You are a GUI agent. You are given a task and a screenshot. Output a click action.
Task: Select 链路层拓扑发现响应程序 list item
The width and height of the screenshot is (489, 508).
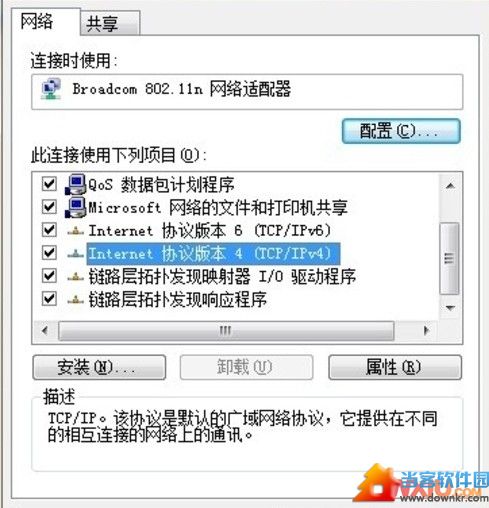pyautogui.click(x=177, y=300)
